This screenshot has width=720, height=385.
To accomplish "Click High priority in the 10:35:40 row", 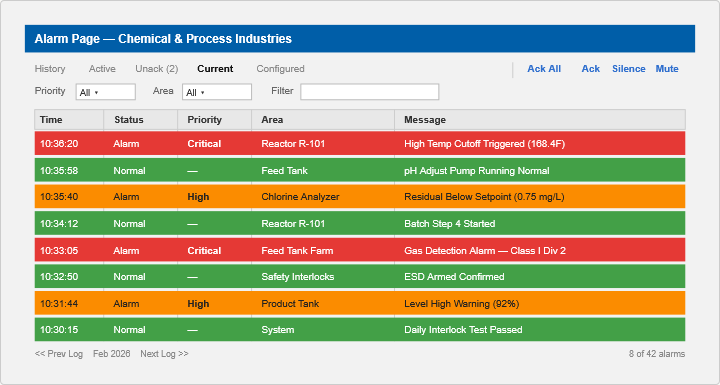I will [198, 197].
